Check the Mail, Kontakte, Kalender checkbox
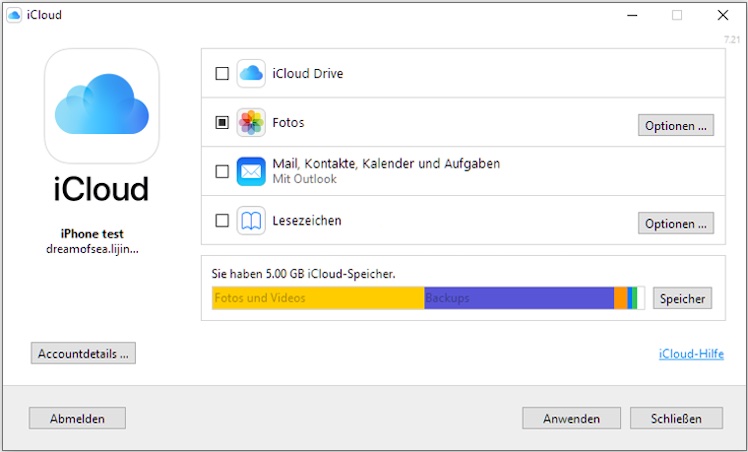748x452 pixels. coord(222,171)
